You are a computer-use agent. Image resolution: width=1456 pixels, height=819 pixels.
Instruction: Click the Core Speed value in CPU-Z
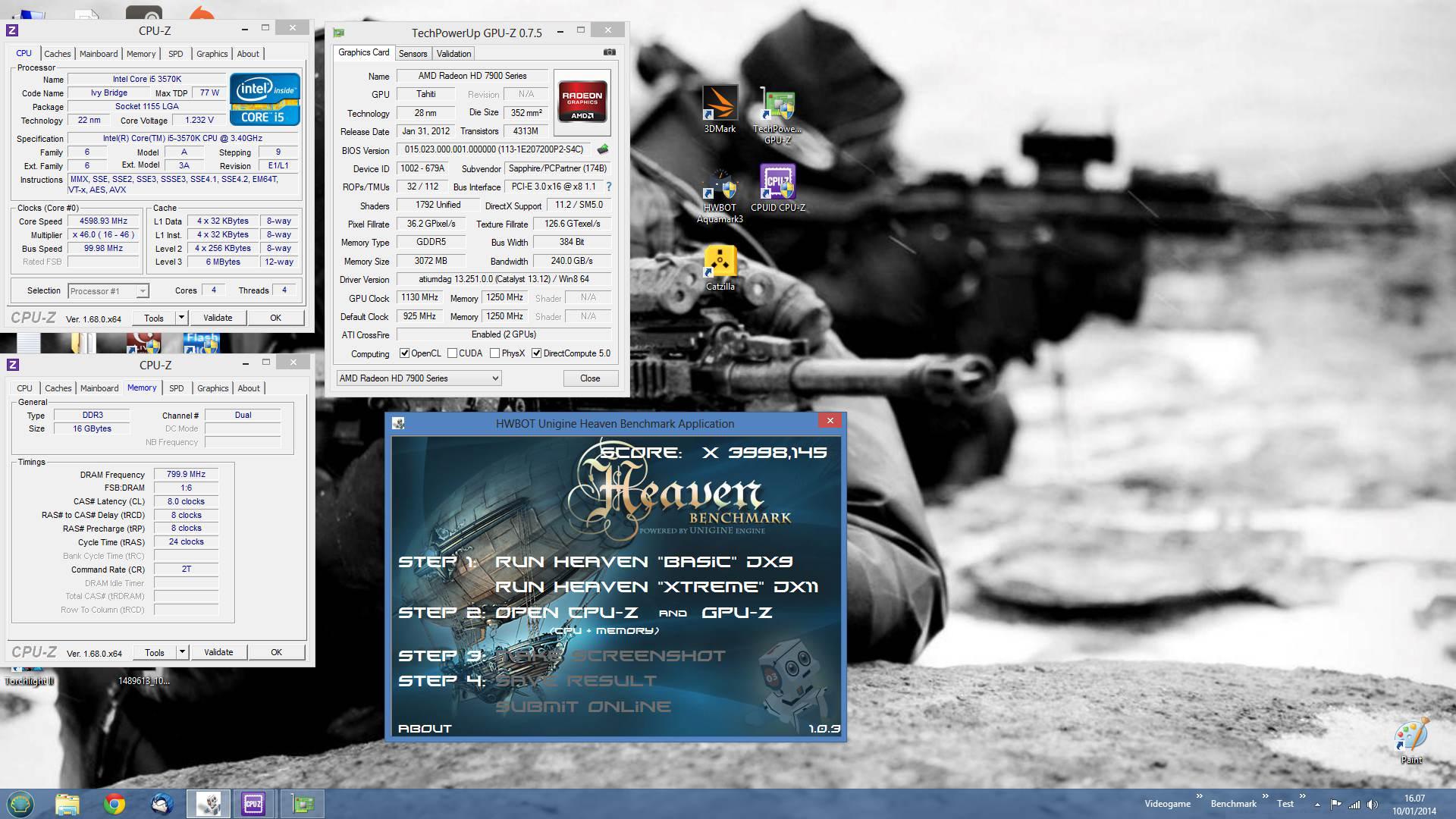tap(104, 221)
